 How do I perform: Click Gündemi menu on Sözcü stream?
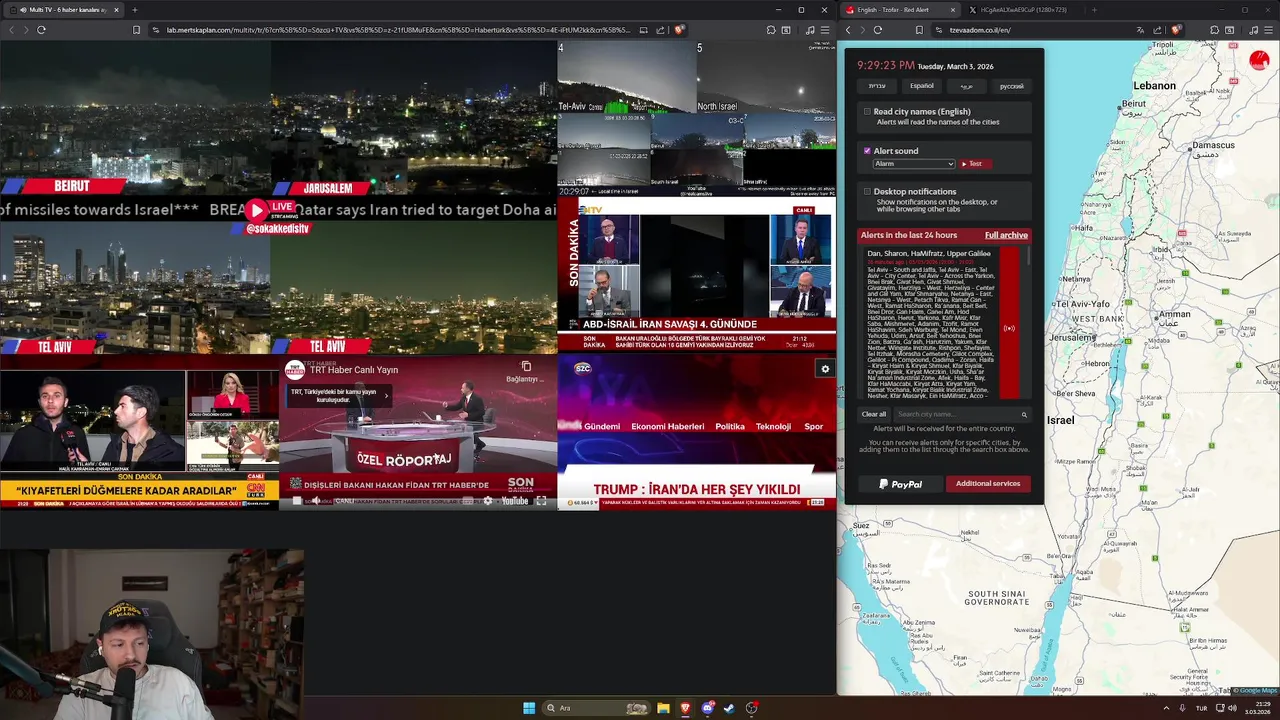click(x=602, y=426)
